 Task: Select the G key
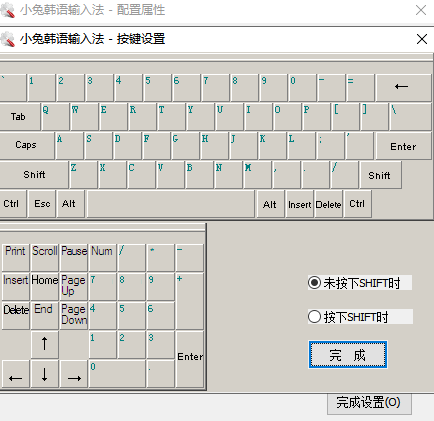click(x=186, y=146)
